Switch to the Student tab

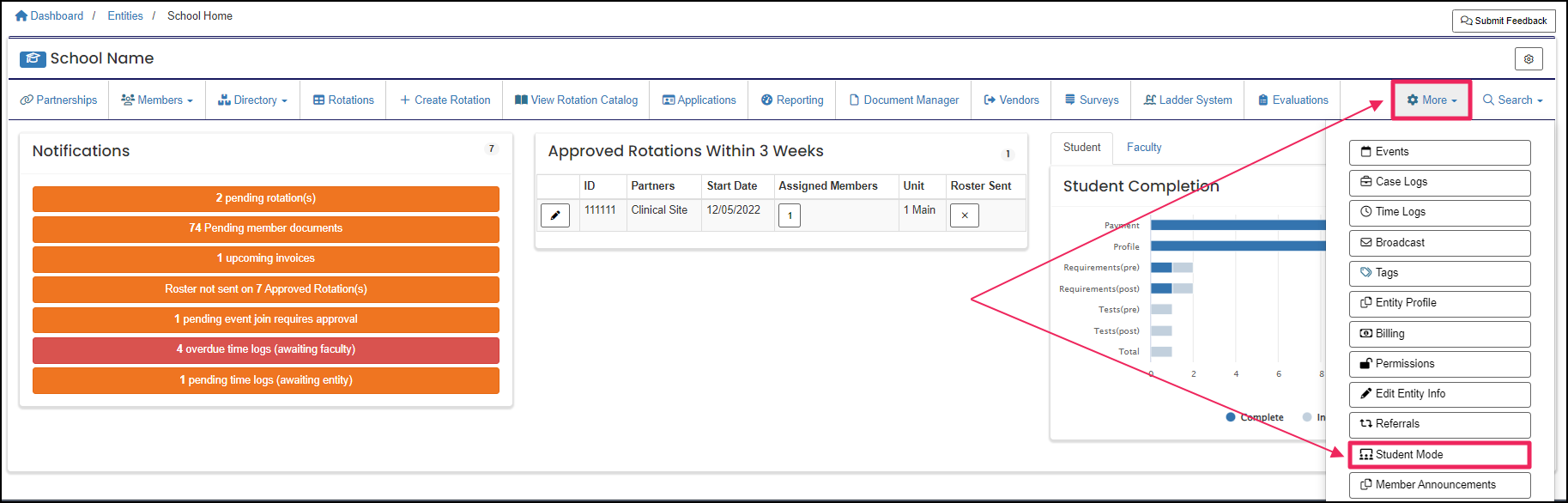tap(1081, 148)
